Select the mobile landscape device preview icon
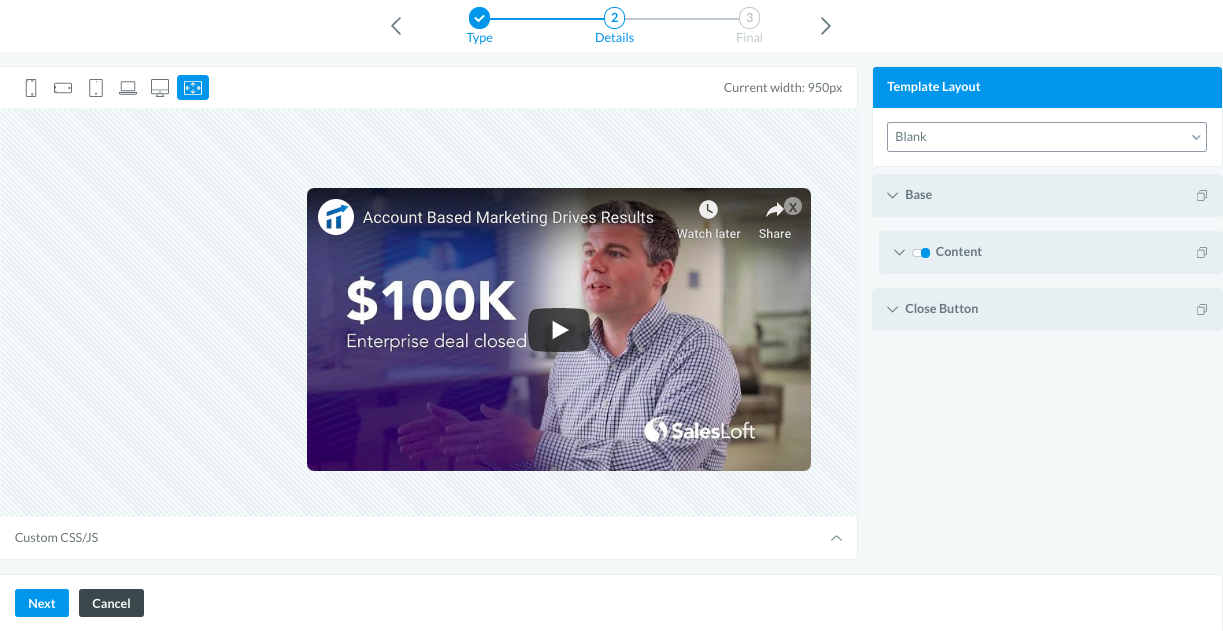 63,88
